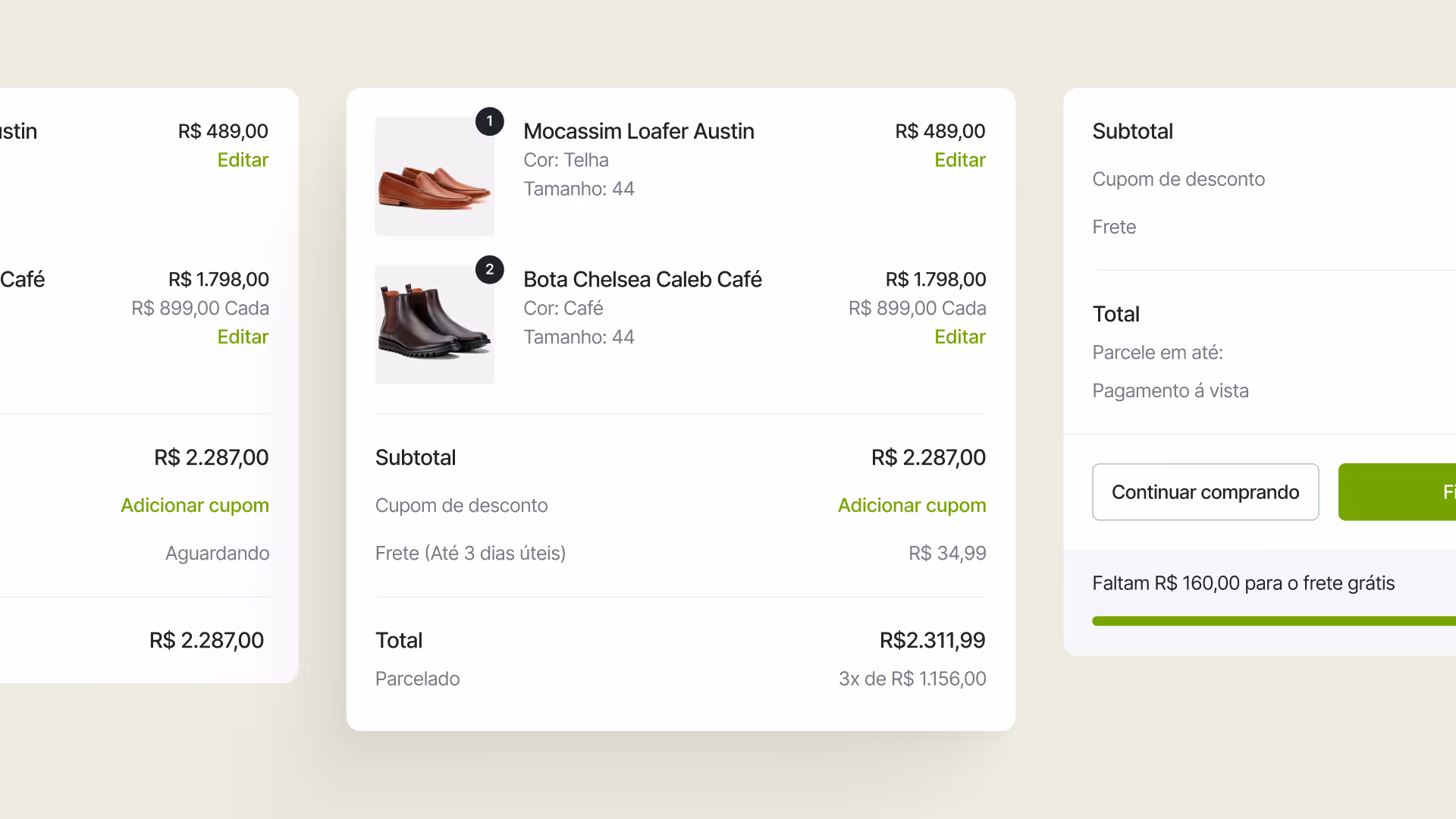Viewport: 1456px width, 819px height.
Task: Click the free shipping progress bar
Action: pos(1274,621)
